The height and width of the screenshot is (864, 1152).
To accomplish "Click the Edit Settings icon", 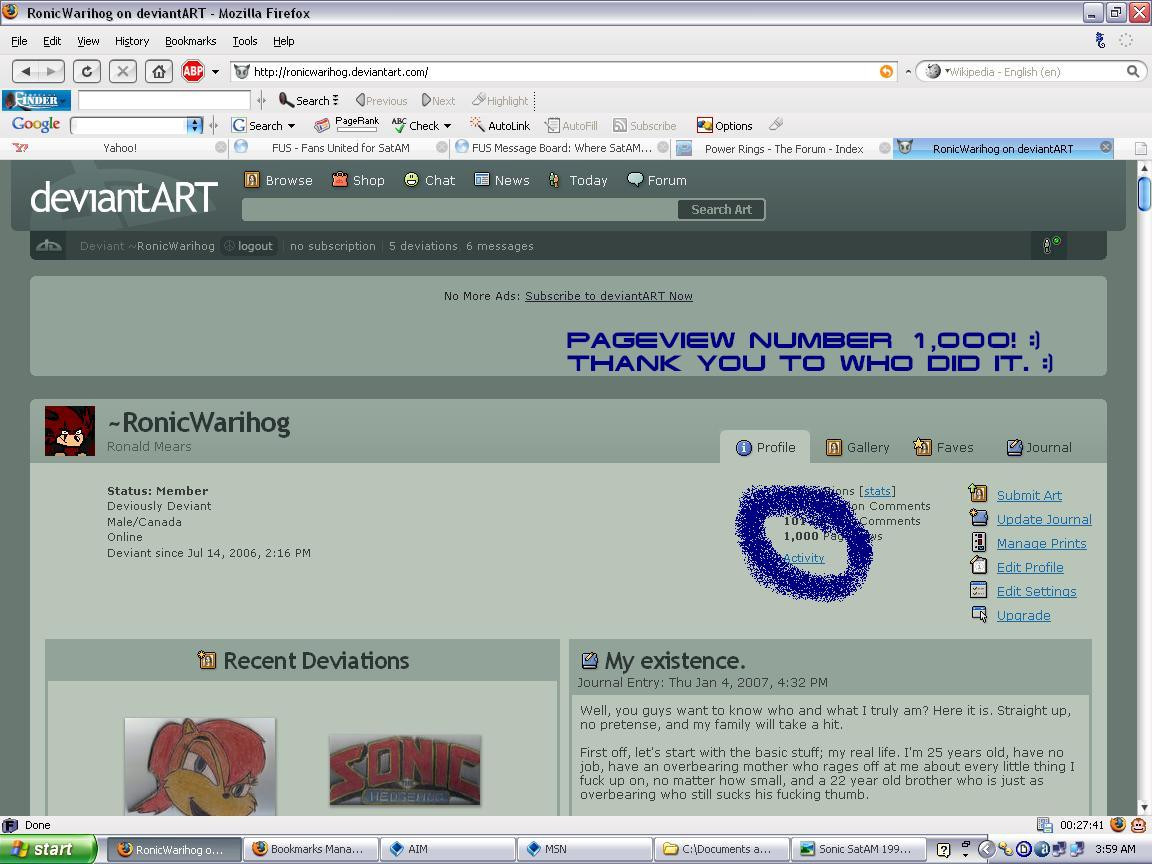I will (x=978, y=590).
